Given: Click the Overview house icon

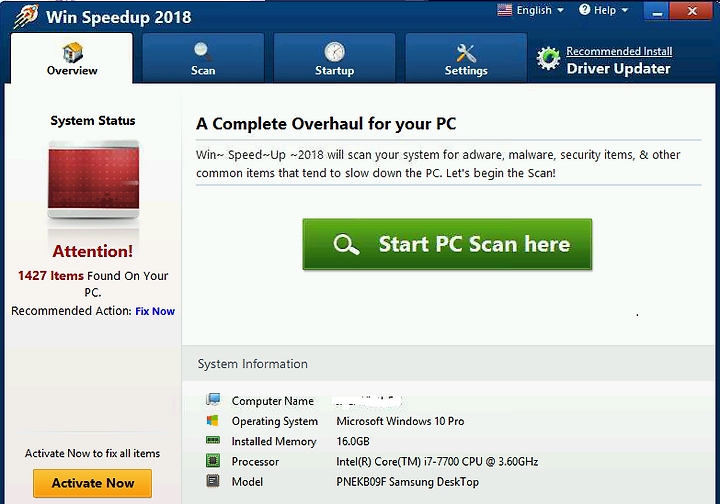Looking at the screenshot, I should [x=72, y=52].
